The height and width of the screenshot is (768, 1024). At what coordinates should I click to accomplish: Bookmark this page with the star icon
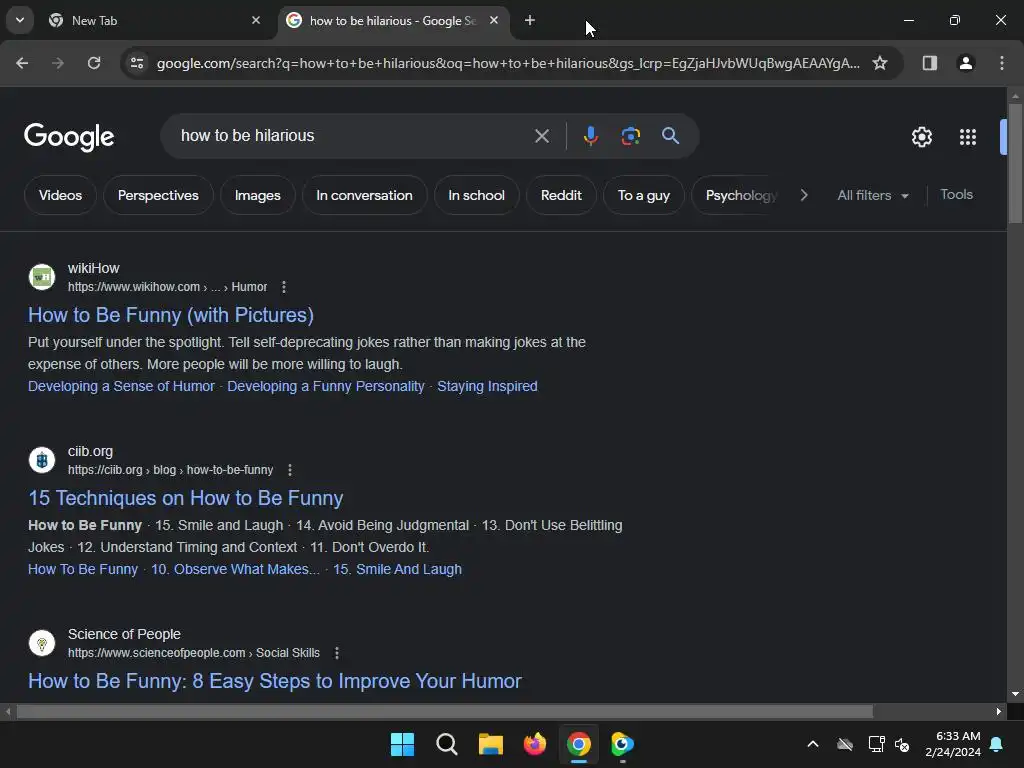coord(880,63)
